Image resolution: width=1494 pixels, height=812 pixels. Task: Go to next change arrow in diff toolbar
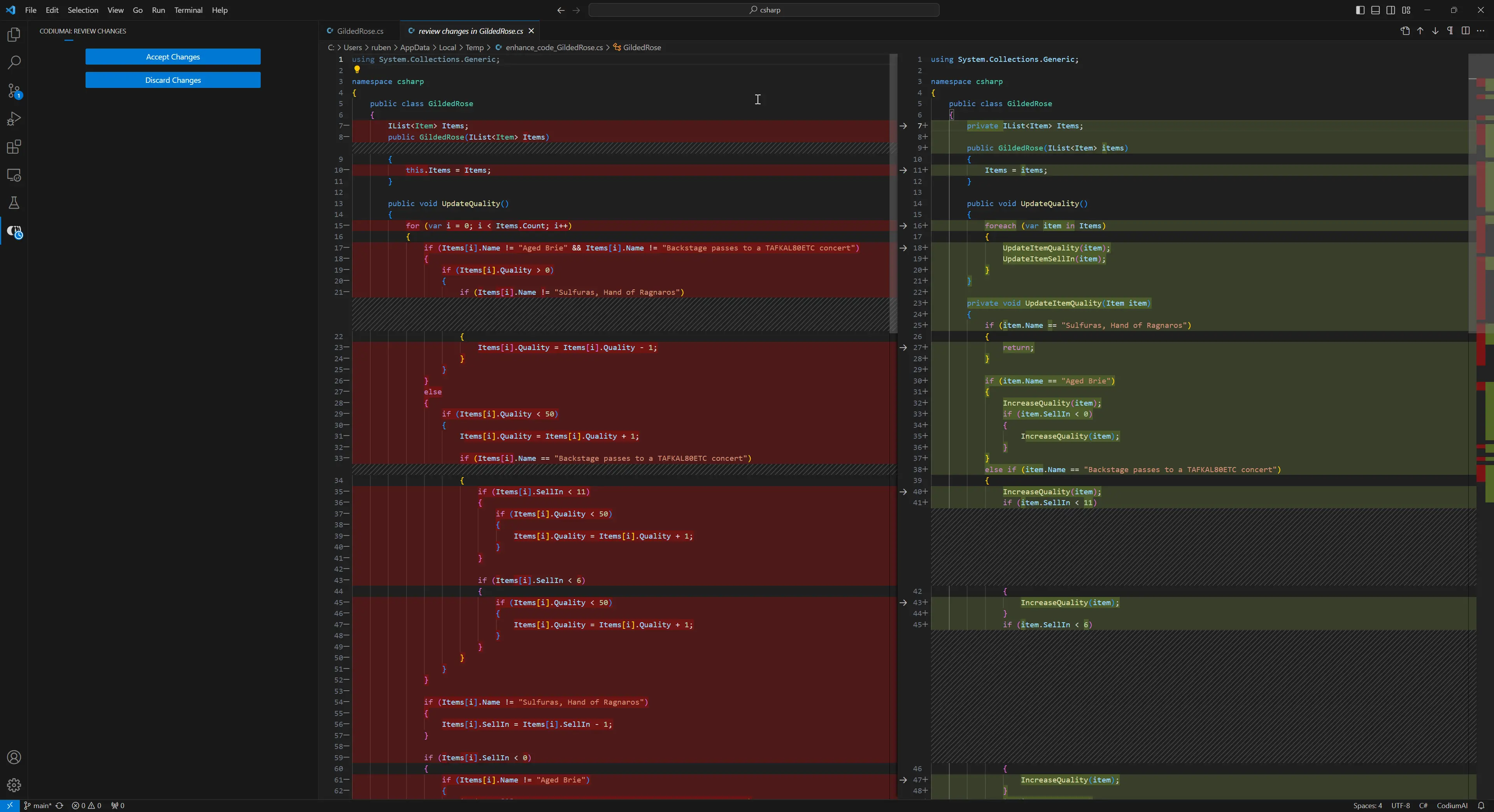1435,31
